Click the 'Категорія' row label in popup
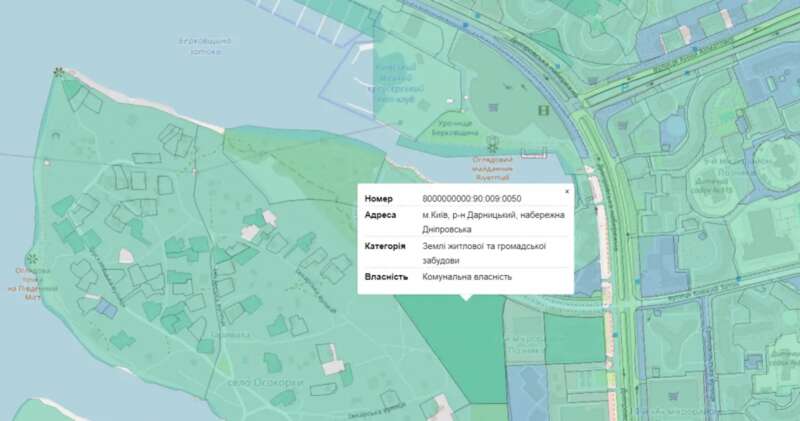This screenshot has width=800, height=421. click(385, 245)
